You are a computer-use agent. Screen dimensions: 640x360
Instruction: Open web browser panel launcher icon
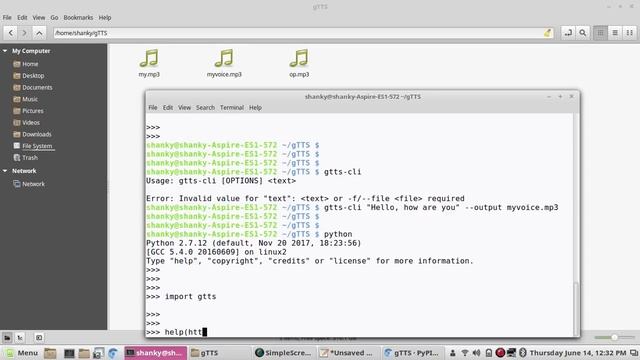pyautogui.click(x=113, y=353)
